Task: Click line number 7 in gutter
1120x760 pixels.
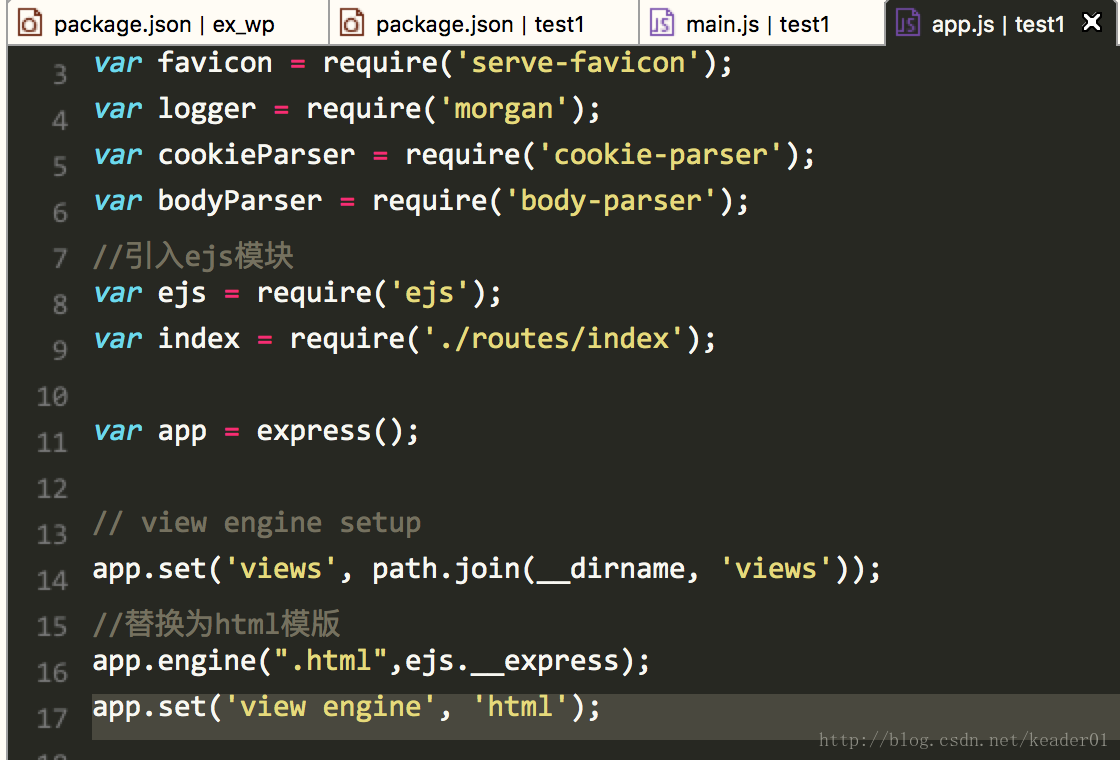Action: click(x=60, y=259)
